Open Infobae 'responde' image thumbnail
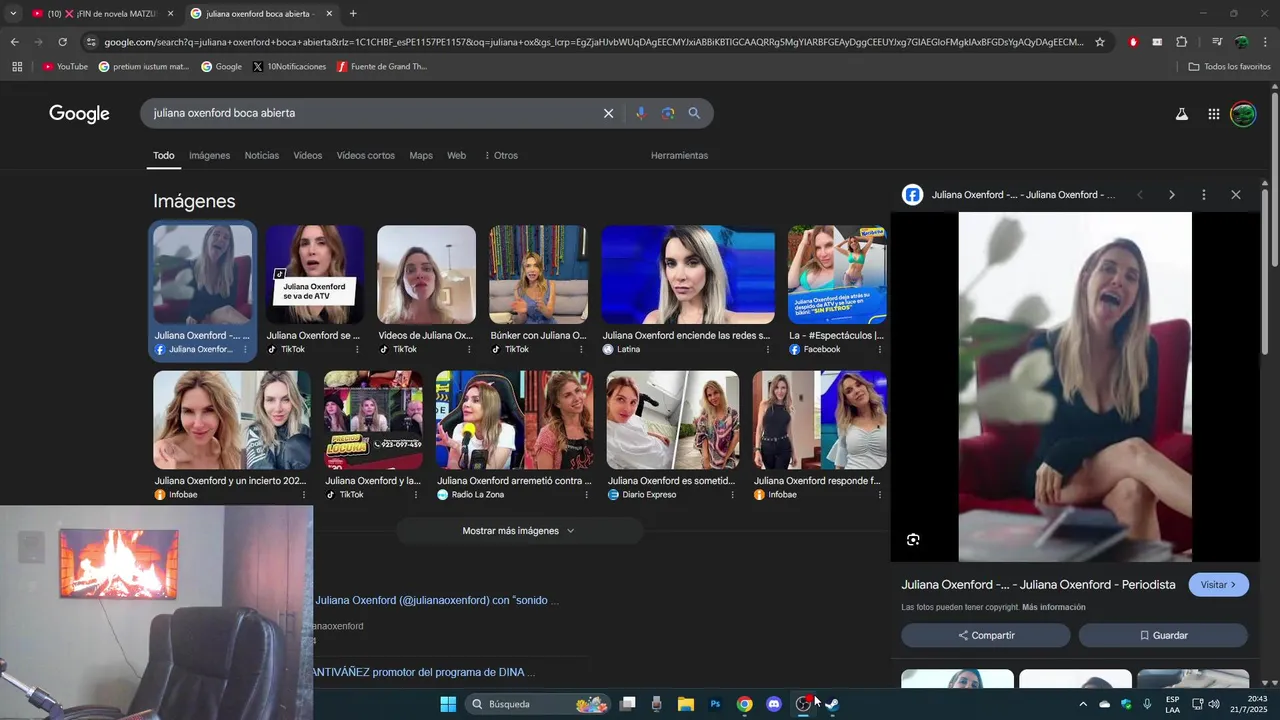Screen dimensions: 1280x720 tap(820, 420)
